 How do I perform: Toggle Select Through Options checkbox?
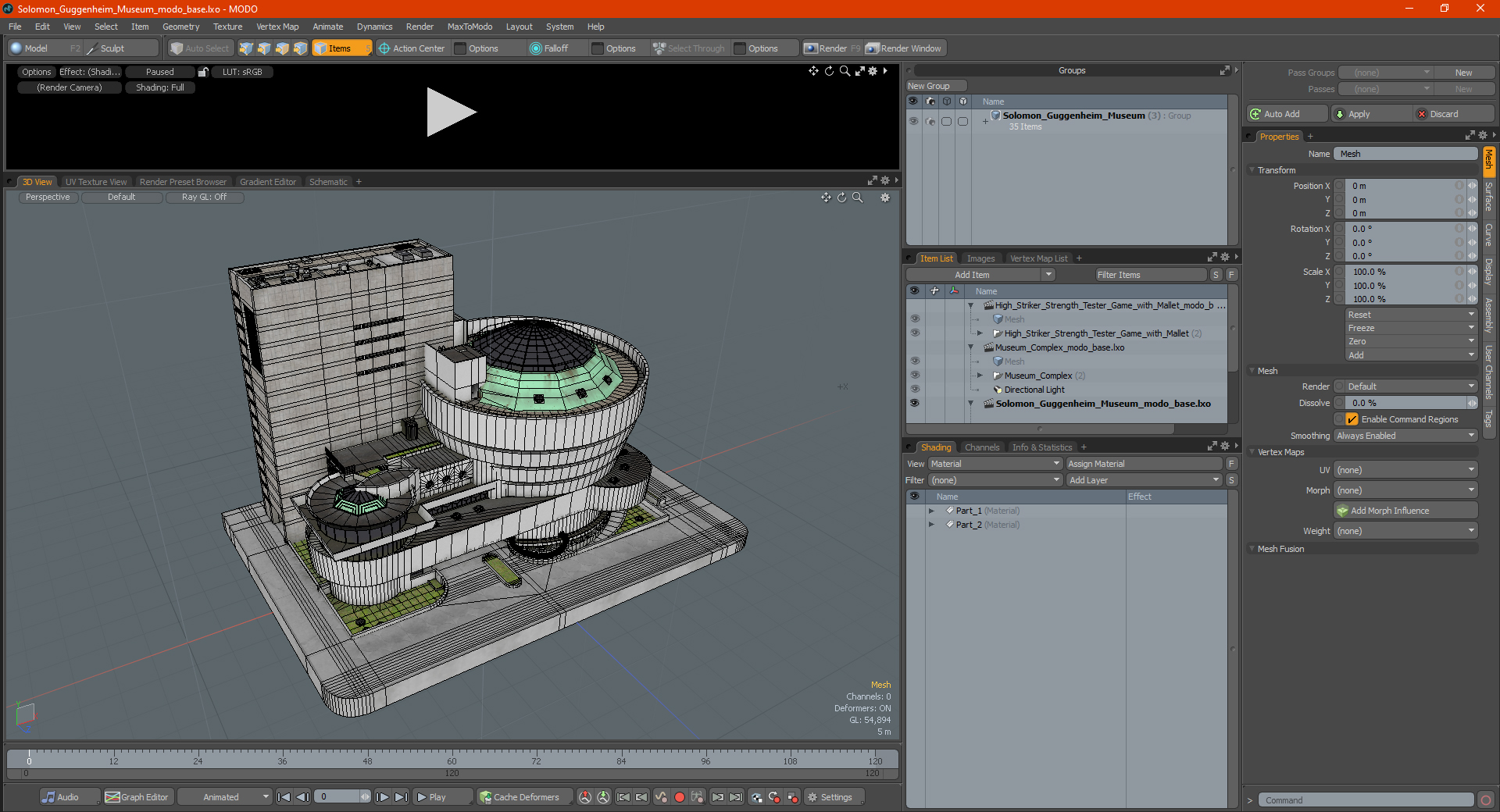click(x=740, y=48)
